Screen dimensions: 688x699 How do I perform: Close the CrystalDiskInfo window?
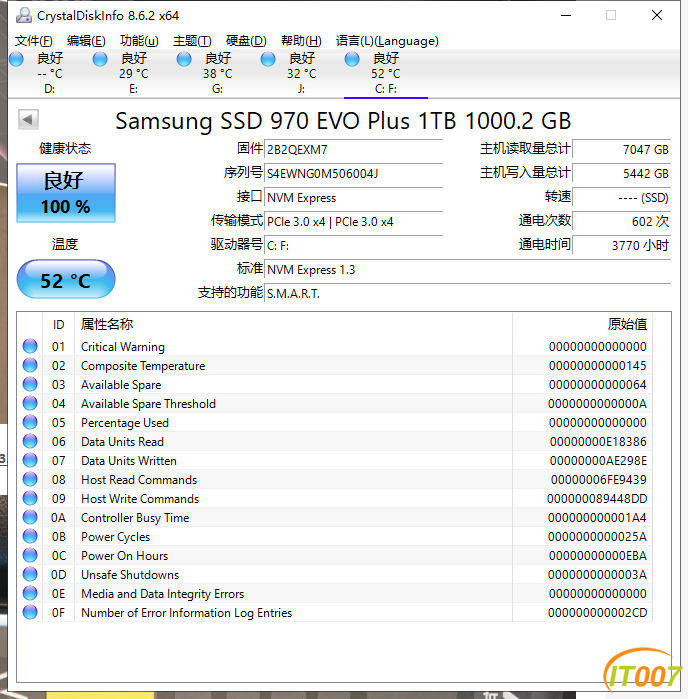pos(657,16)
